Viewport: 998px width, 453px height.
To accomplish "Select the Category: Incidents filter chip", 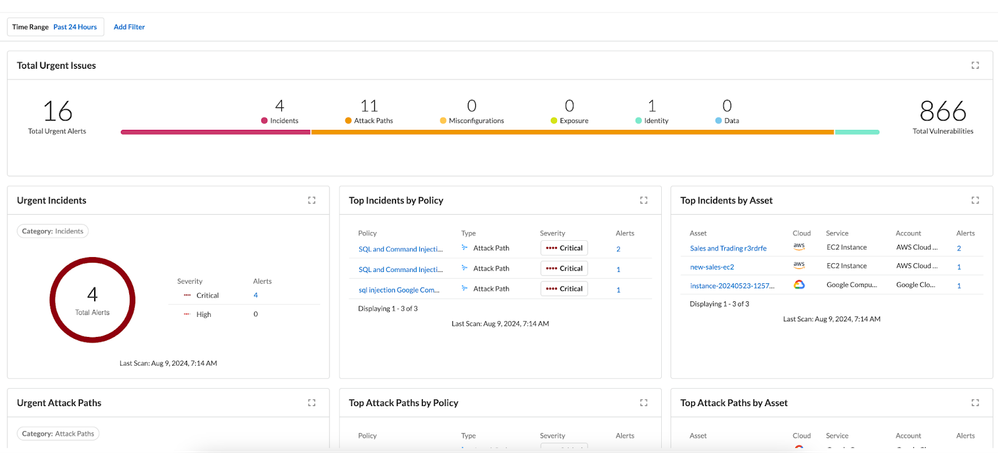I will click(x=53, y=231).
